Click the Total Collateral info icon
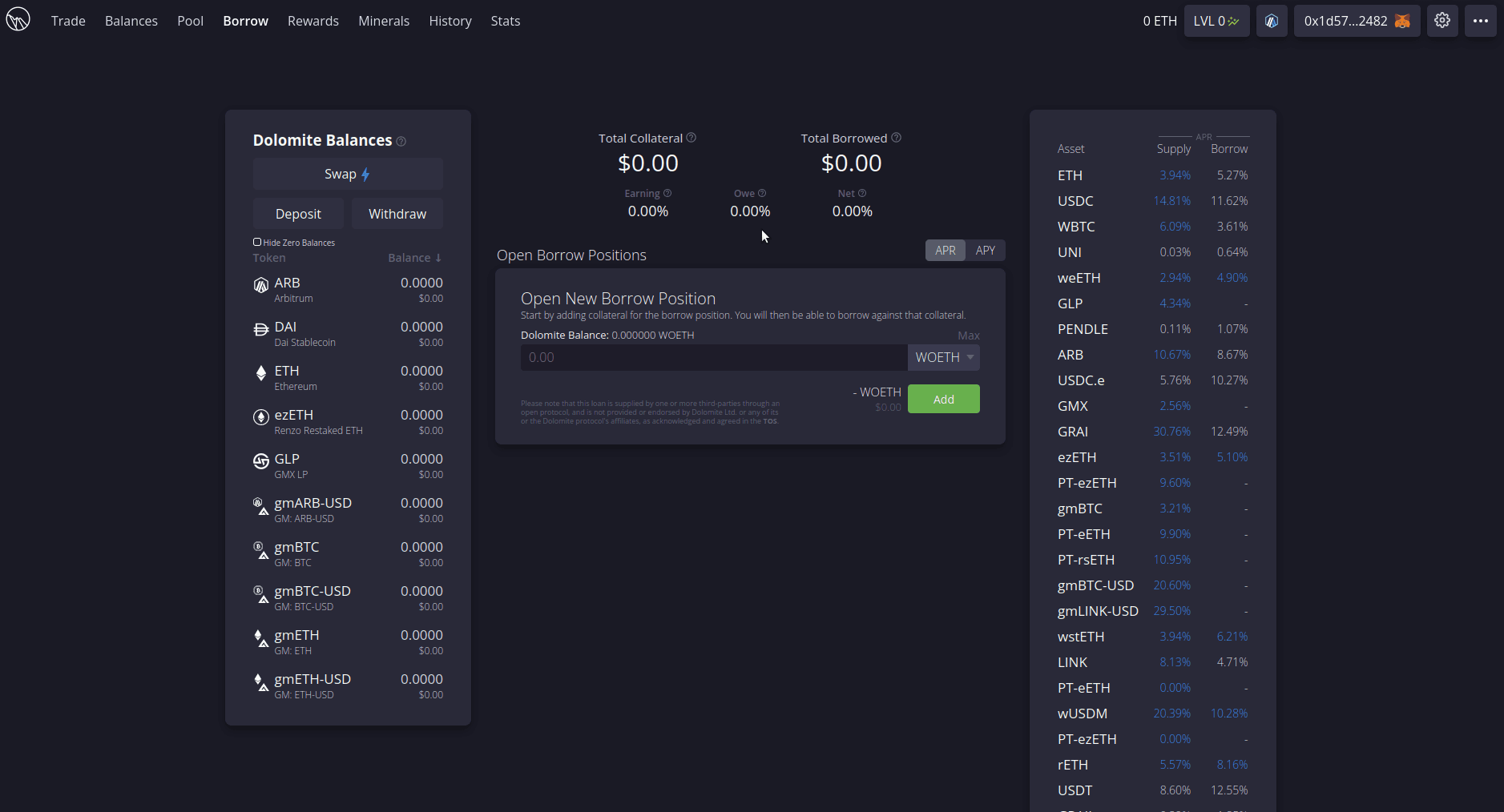Viewport: 1504px width, 812px height. pyautogui.click(x=692, y=138)
